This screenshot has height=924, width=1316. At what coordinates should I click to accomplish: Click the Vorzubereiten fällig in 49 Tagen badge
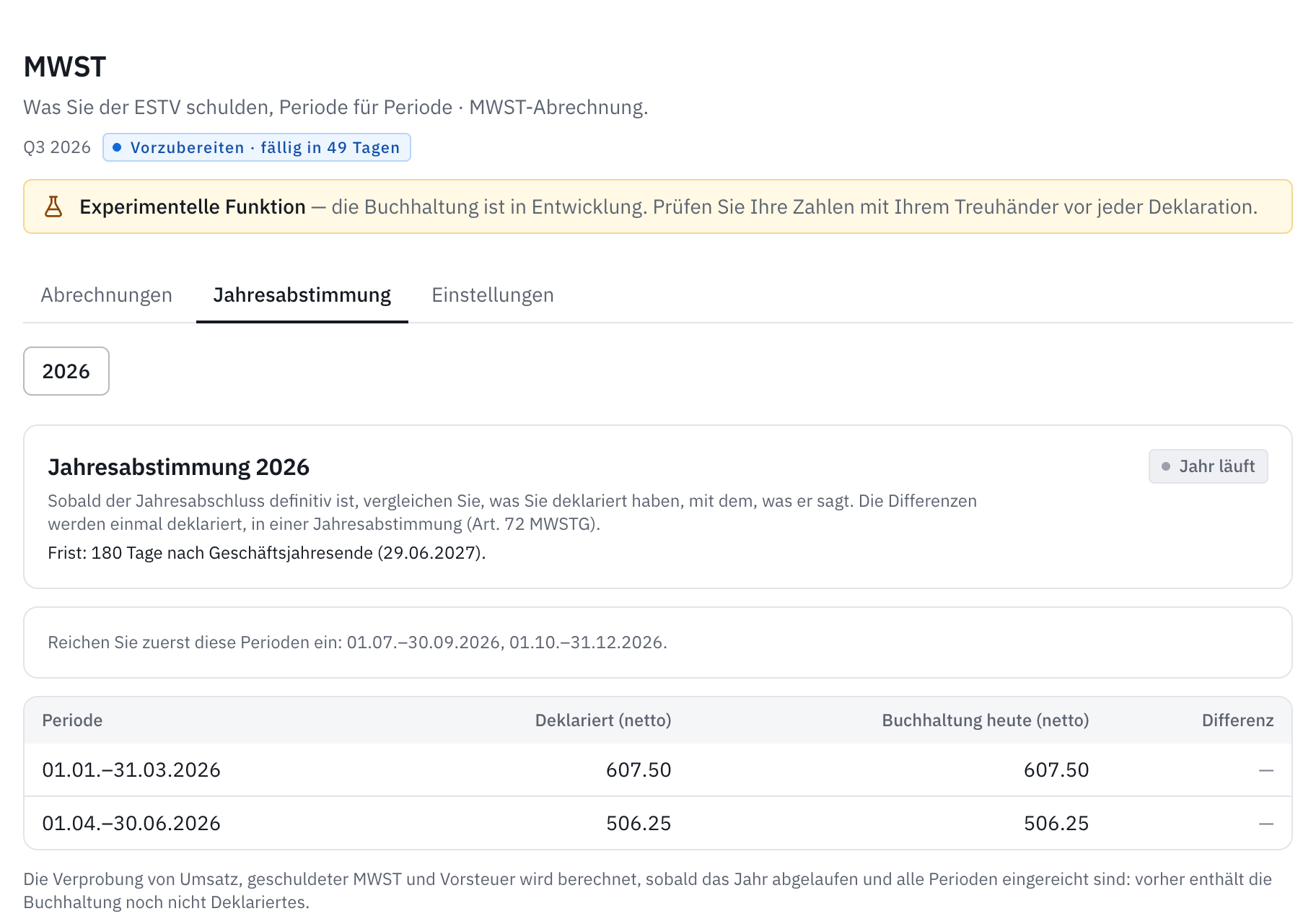pyautogui.click(x=257, y=147)
